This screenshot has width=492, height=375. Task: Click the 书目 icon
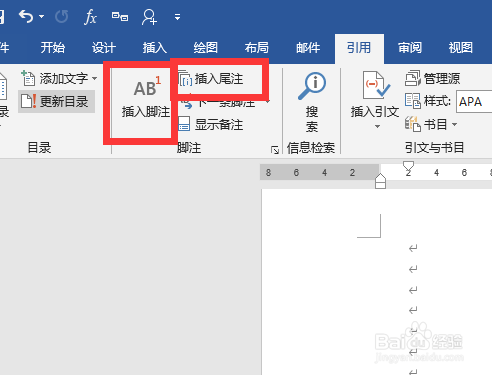412,124
